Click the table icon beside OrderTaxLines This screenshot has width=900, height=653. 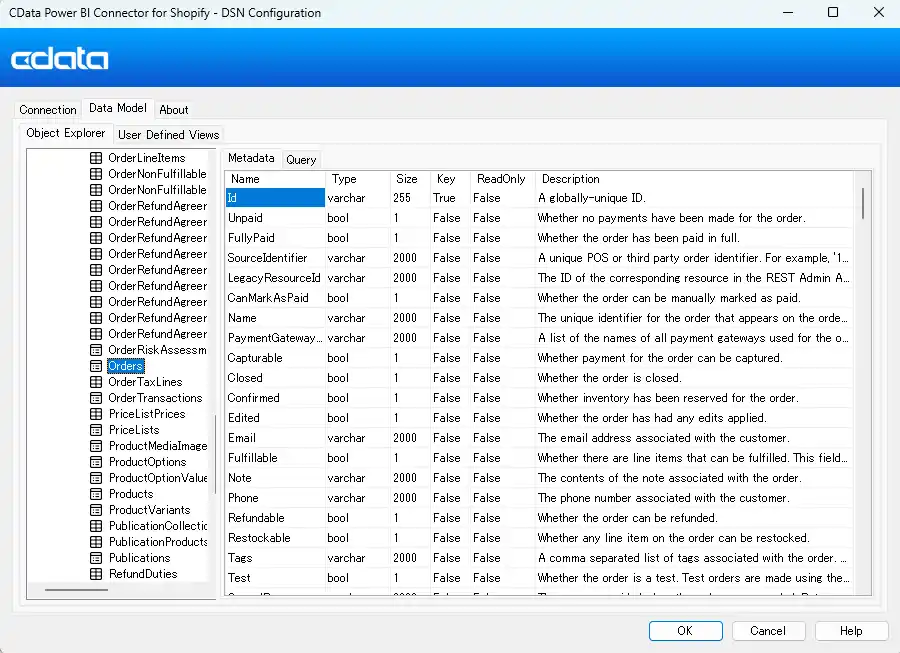[x=97, y=382]
